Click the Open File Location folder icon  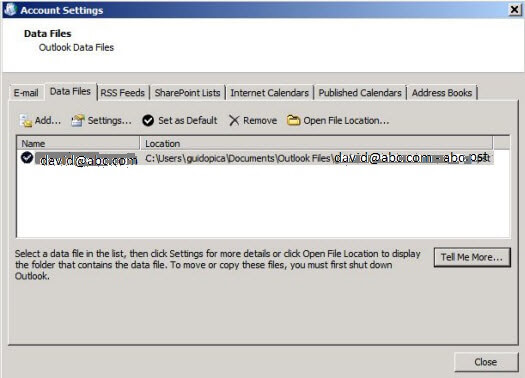(293, 120)
